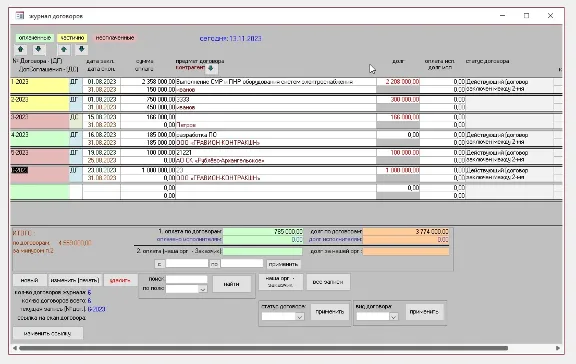Click the up arrow under the оплаченные label
Image resolution: width=576 pixels, height=364 pixels.
[21, 49]
